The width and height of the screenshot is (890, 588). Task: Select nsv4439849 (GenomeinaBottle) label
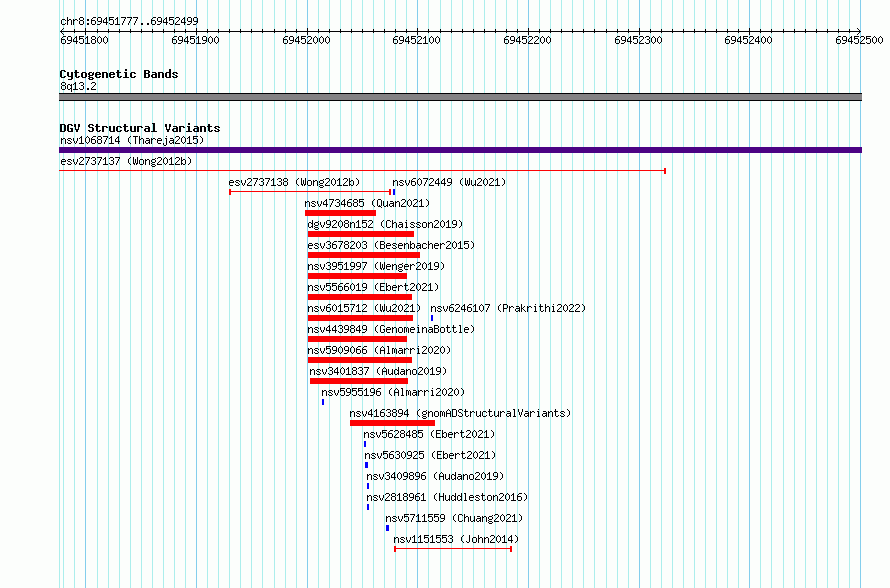click(391, 329)
